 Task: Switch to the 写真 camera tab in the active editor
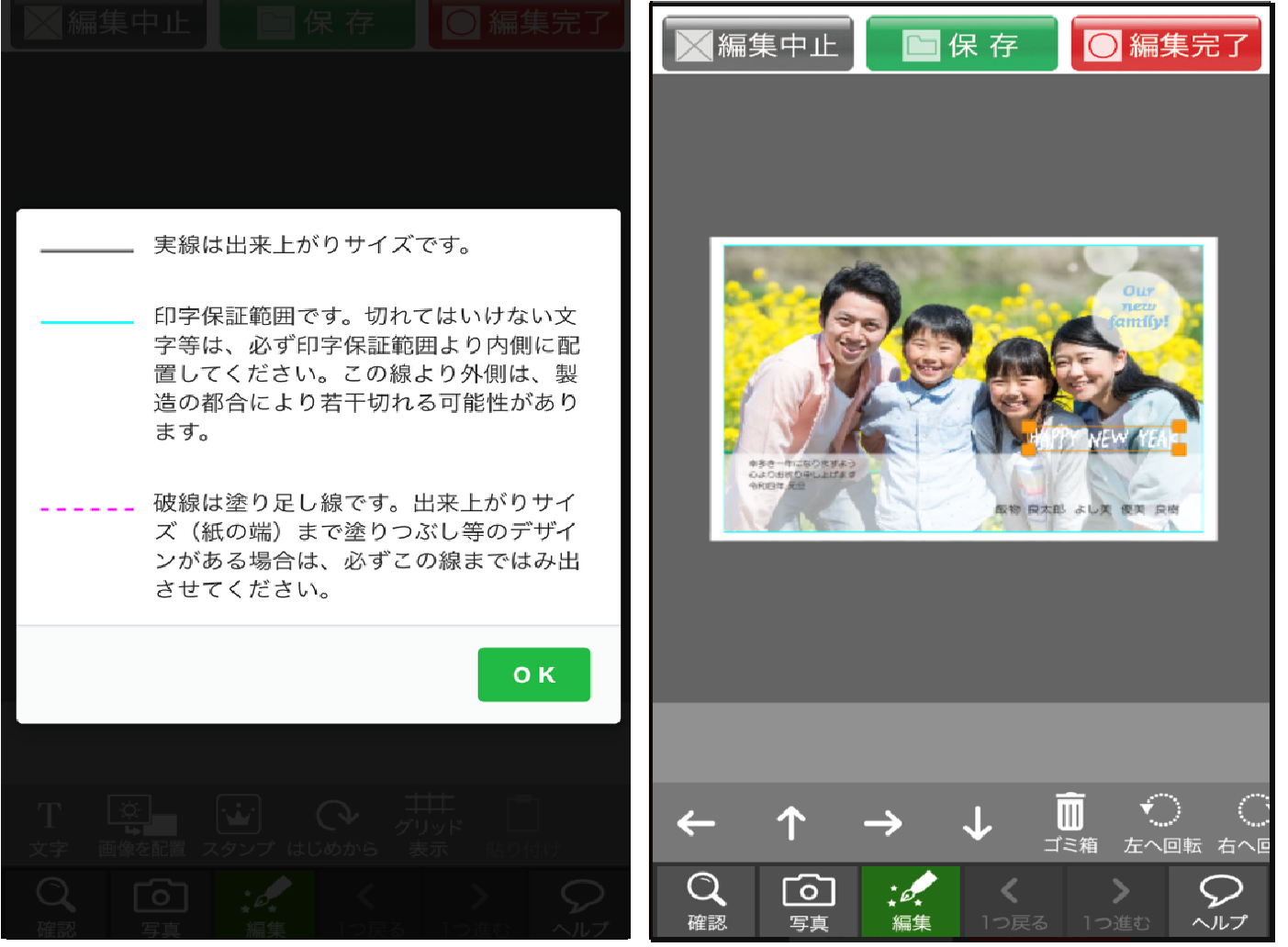click(808, 902)
